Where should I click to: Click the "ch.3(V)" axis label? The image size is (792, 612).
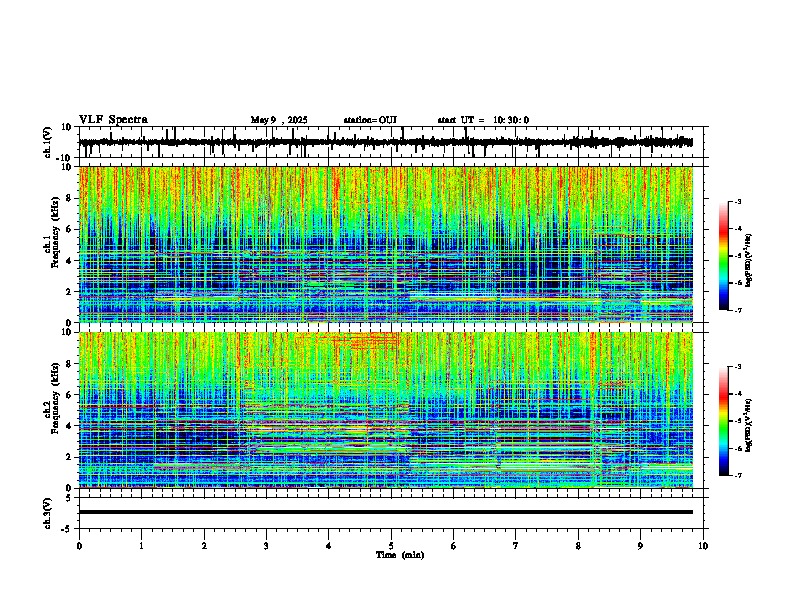(x=48, y=514)
